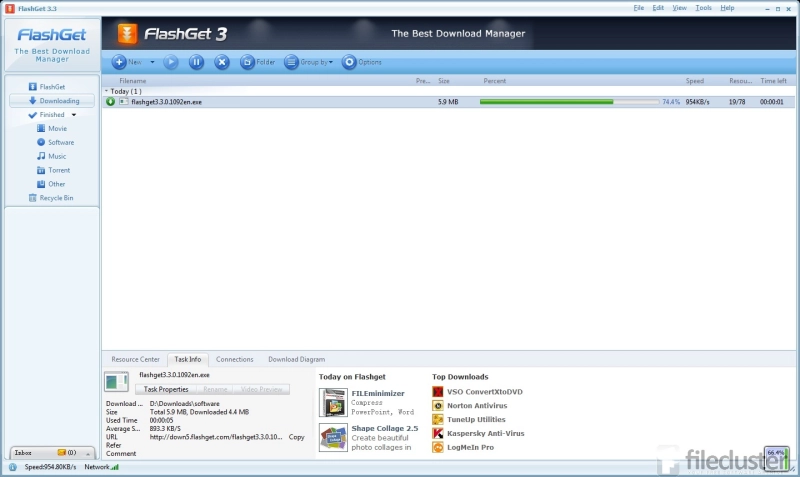Expand the Group by dropdown
This screenshot has width=800, height=477.
pyautogui.click(x=309, y=62)
